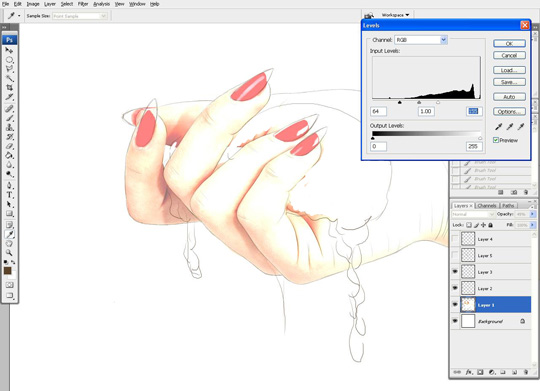Select the Hand tool

(9, 244)
